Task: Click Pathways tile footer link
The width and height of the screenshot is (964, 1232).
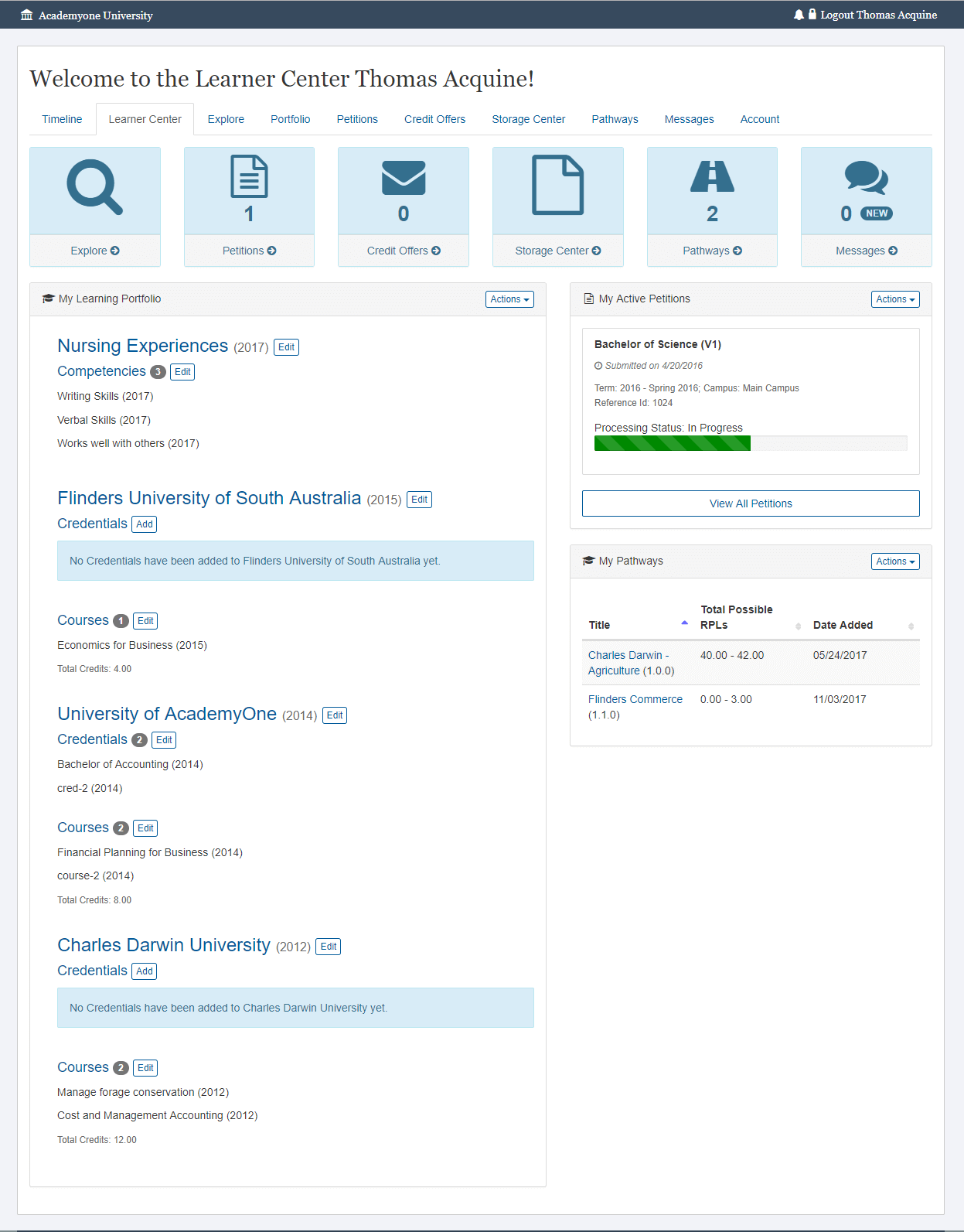Action: (x=712, y=251)
